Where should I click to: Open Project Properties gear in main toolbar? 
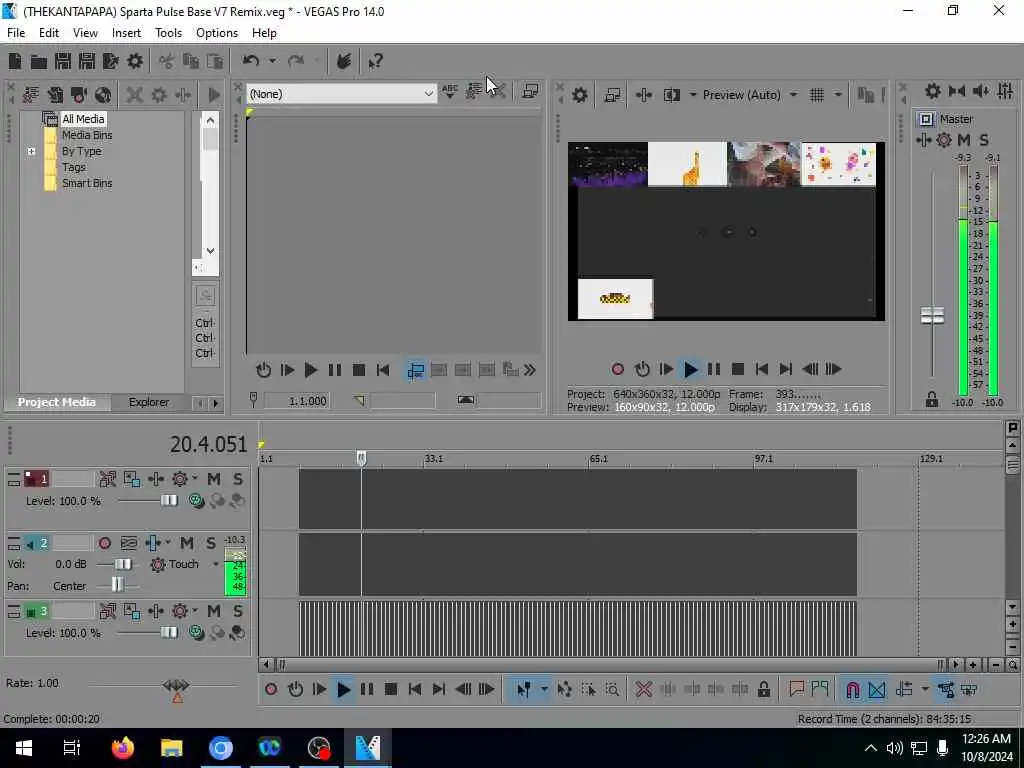click(135, 61)
